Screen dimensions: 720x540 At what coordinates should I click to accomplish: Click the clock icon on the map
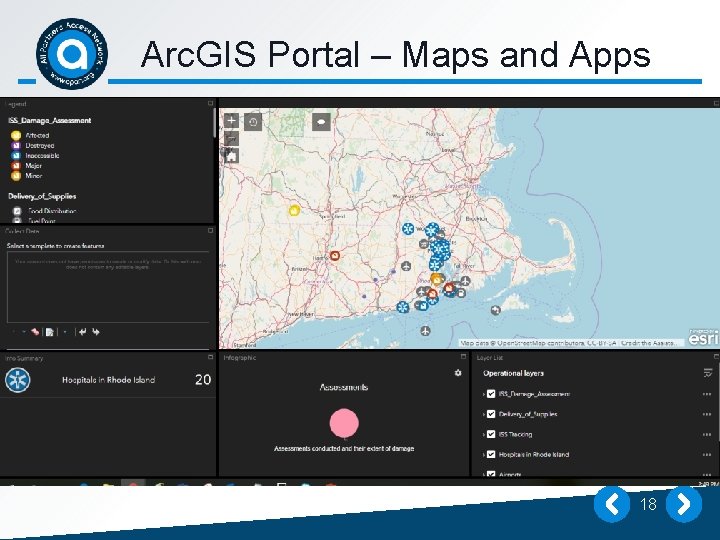(253, 122)
